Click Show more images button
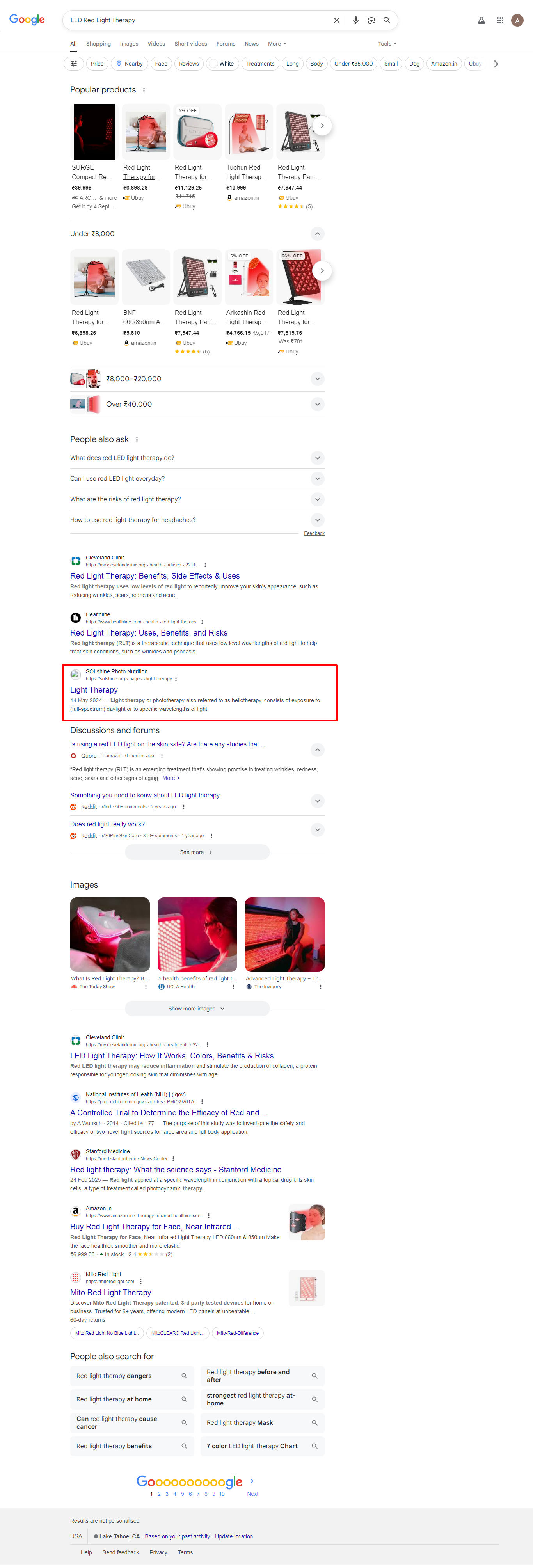This screenshot has height=1568, width=533. 197,1009
